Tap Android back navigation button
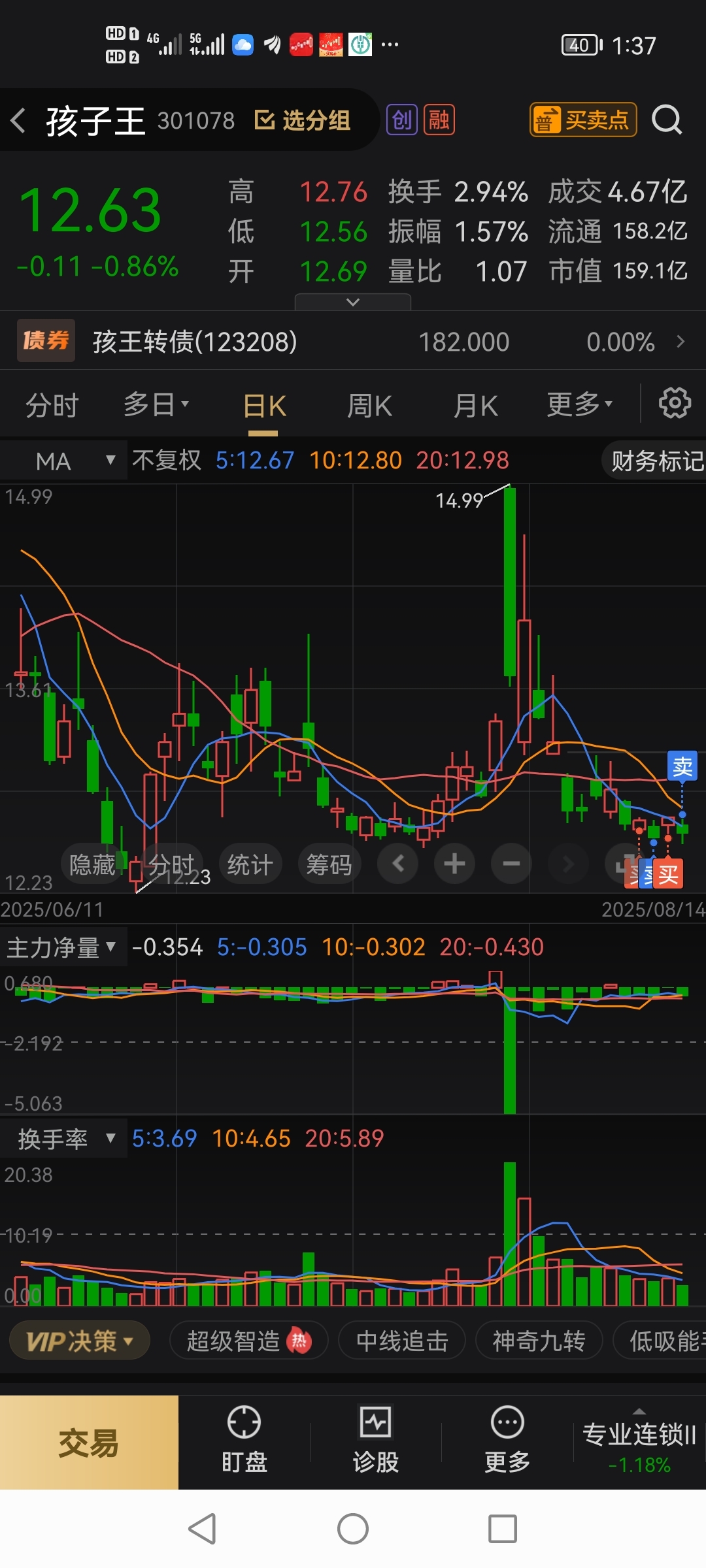Screen dimensions: 706x1568 click(x=202, y=1529)
